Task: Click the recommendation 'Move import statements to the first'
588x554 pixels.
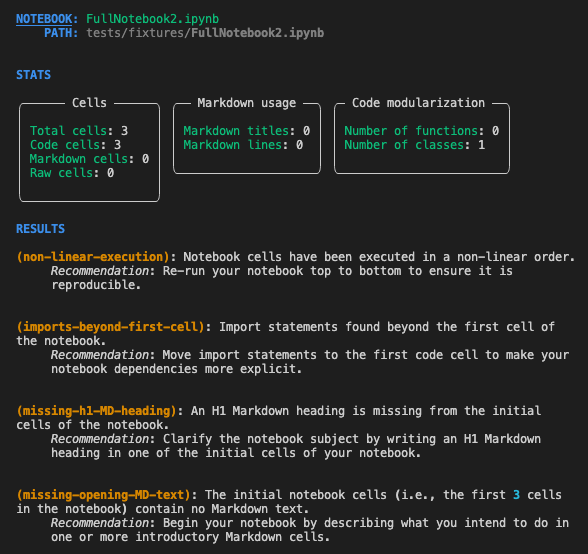Action: tap(285, 355)
